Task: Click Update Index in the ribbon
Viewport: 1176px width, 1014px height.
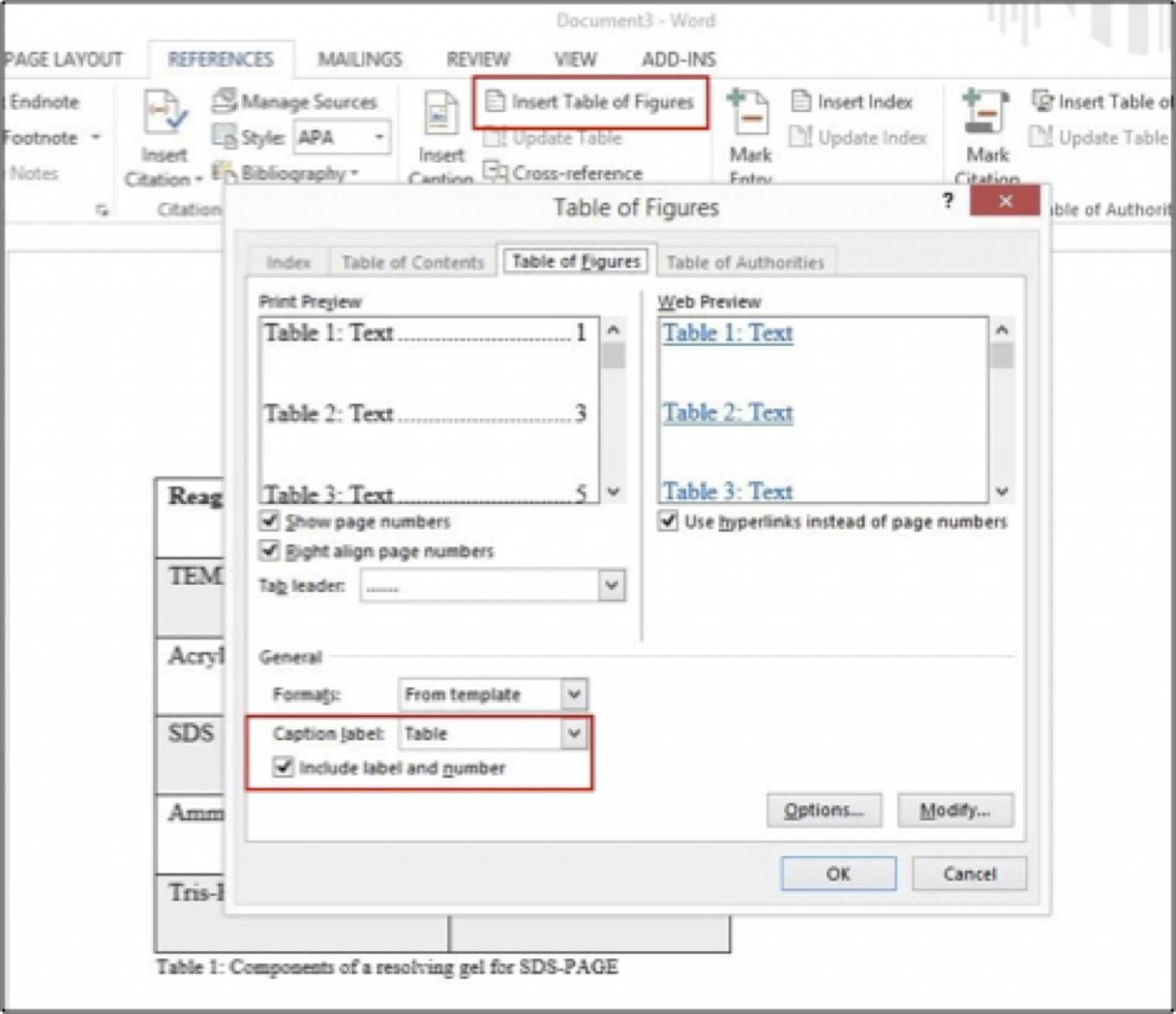Action: 858,138
